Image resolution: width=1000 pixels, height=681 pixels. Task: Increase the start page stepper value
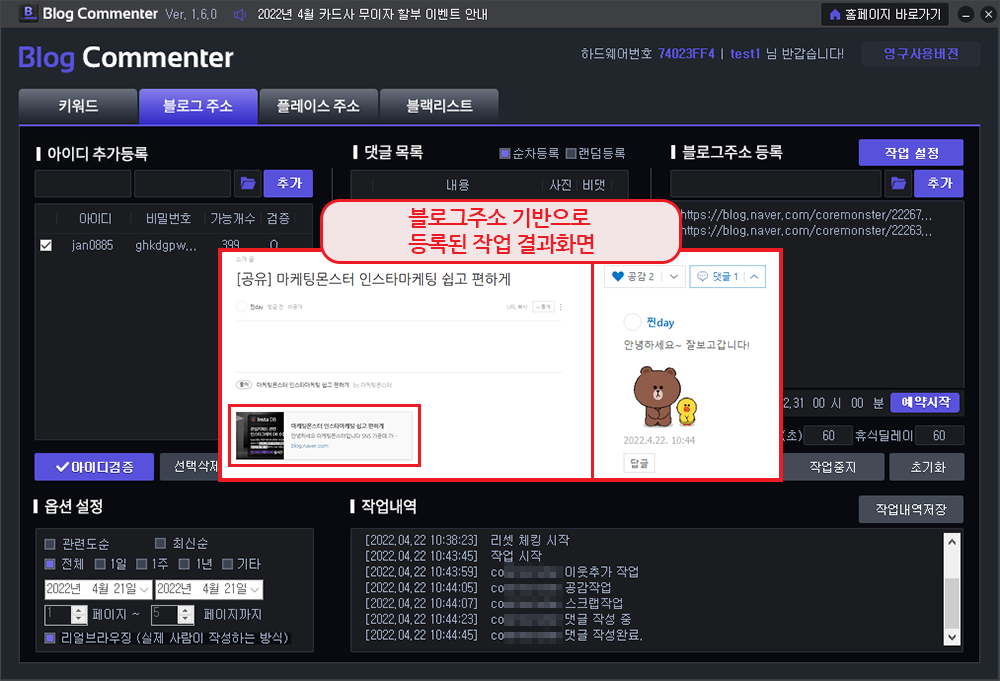click(x=78, y=610)
